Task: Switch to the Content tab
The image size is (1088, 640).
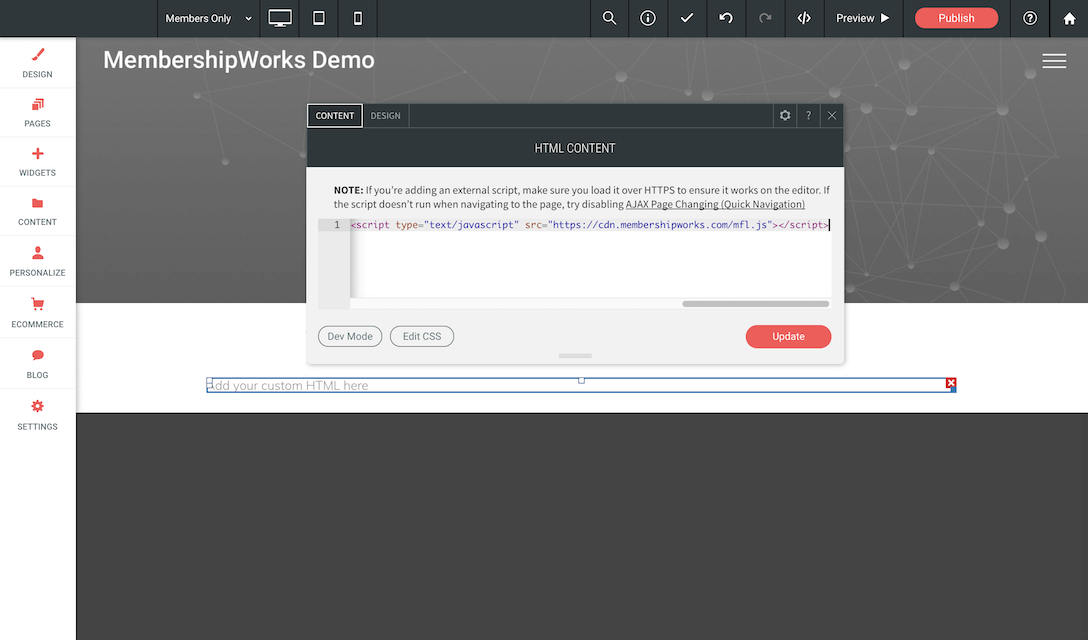Action: tap(334, 115)
